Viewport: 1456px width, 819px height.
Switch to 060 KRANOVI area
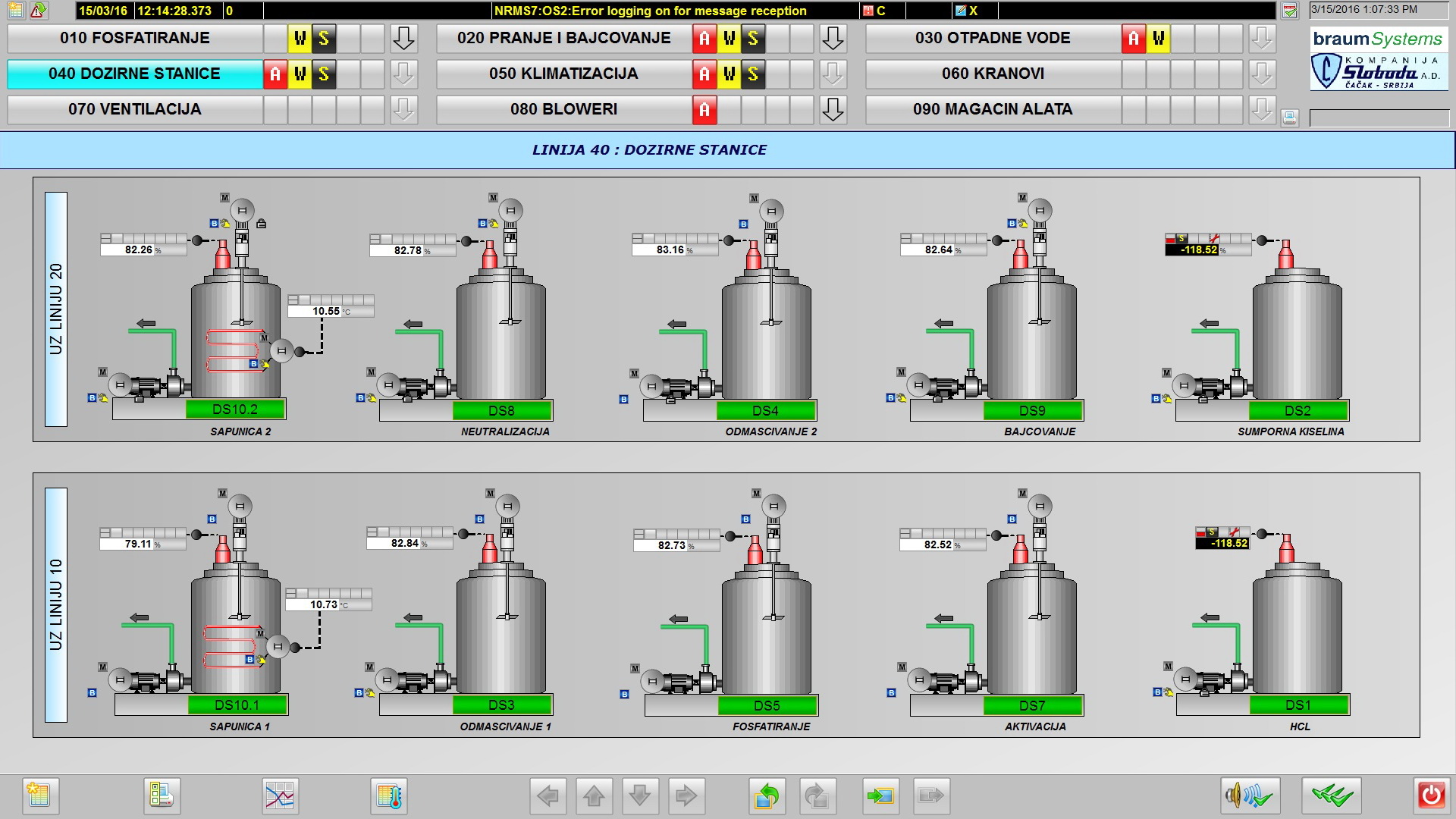coord(993,74)
